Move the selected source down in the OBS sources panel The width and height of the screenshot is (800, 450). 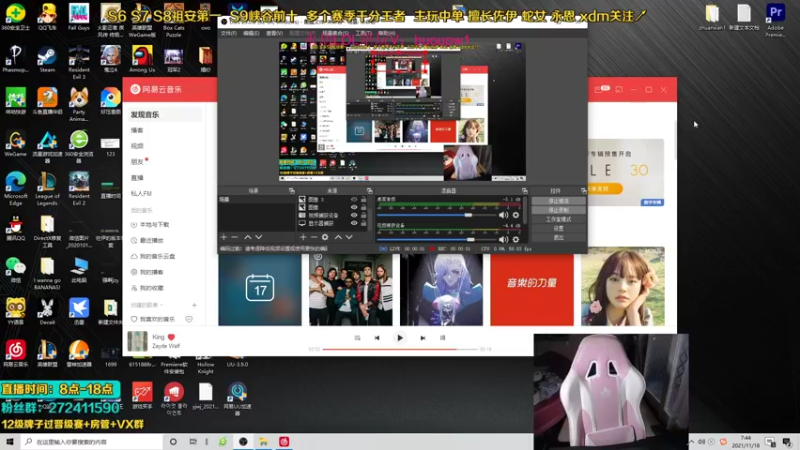point(349,237)
